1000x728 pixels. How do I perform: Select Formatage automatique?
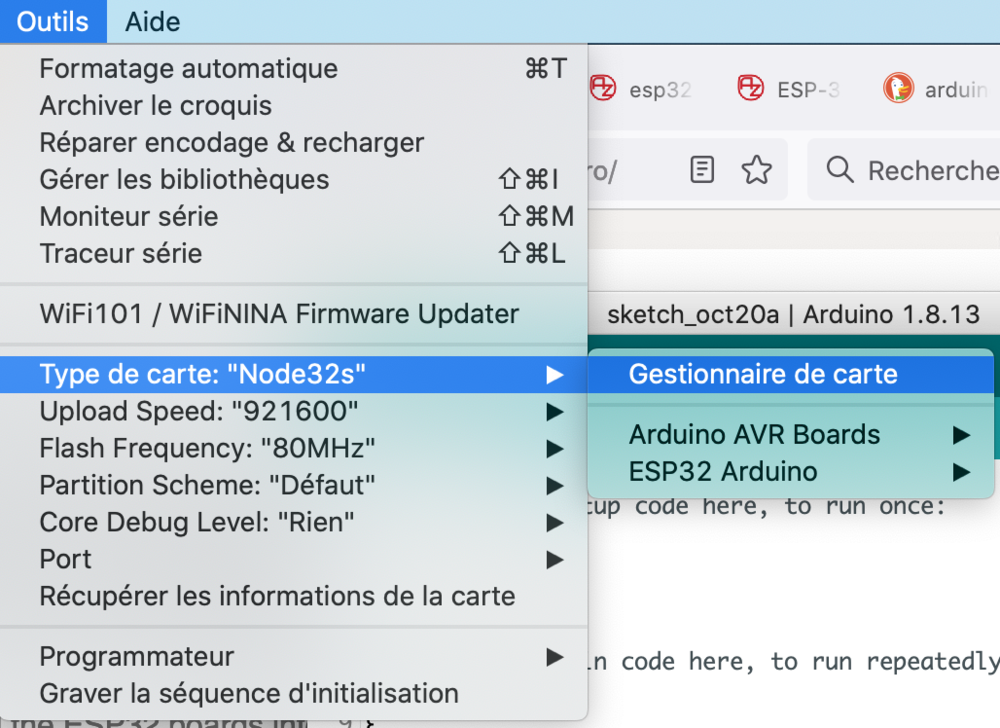(293, 69)
